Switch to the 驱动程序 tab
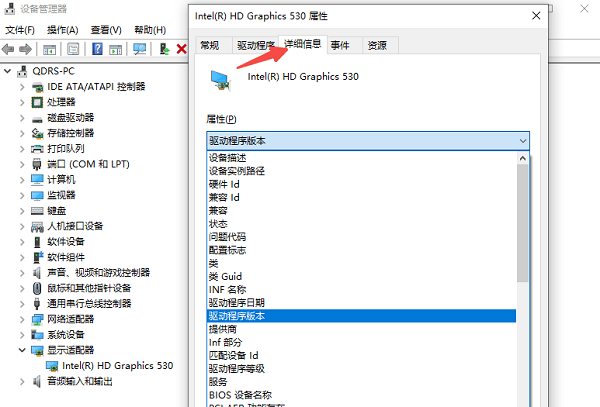The height and width of the screenshot is (407, 600). (256, 46)
